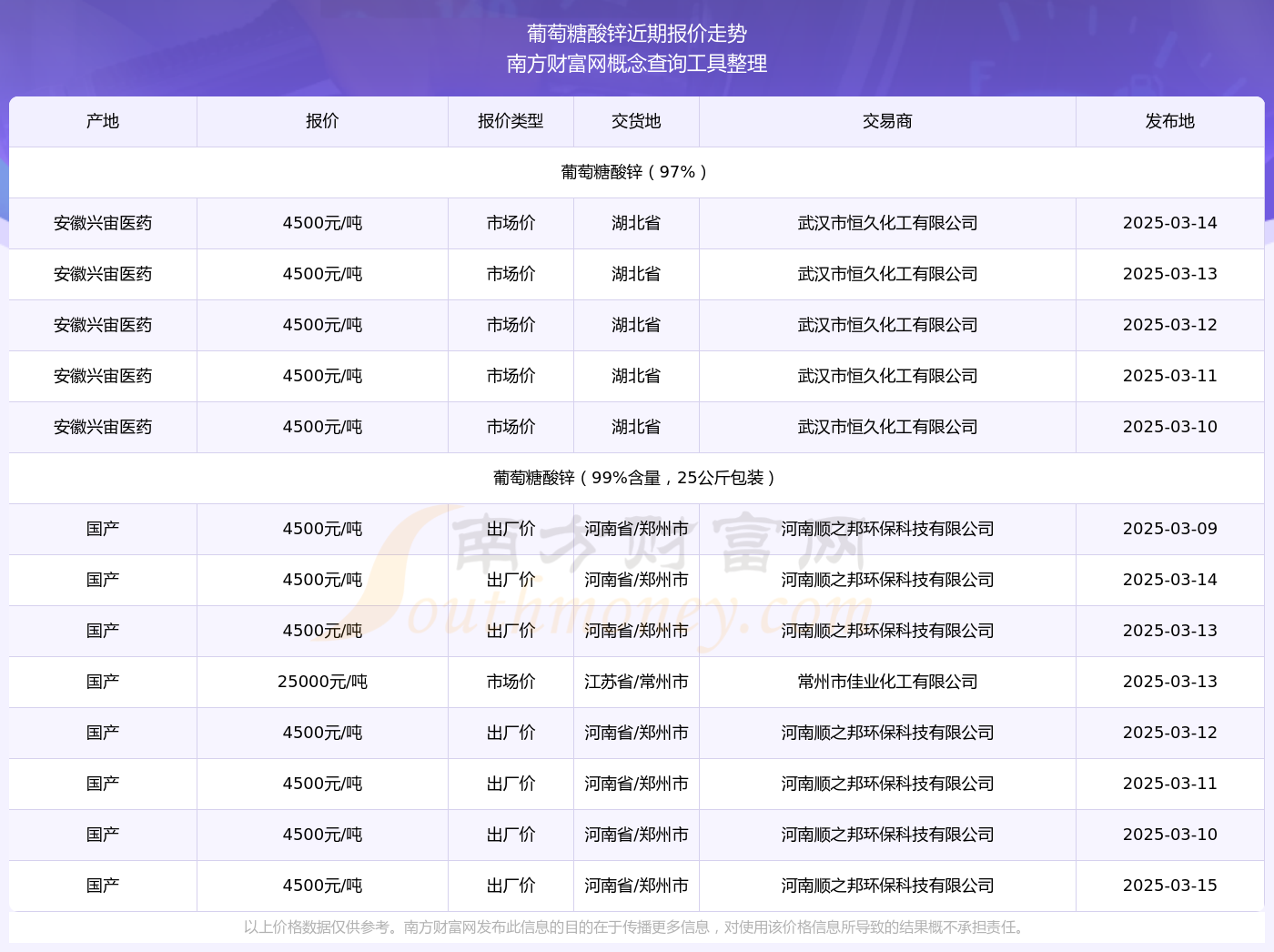The height and width of the screenshot is (952, 1274).
Task: Select the 葡萄糖酸锌（97%）section heading
Action: (x=636, y=172)
